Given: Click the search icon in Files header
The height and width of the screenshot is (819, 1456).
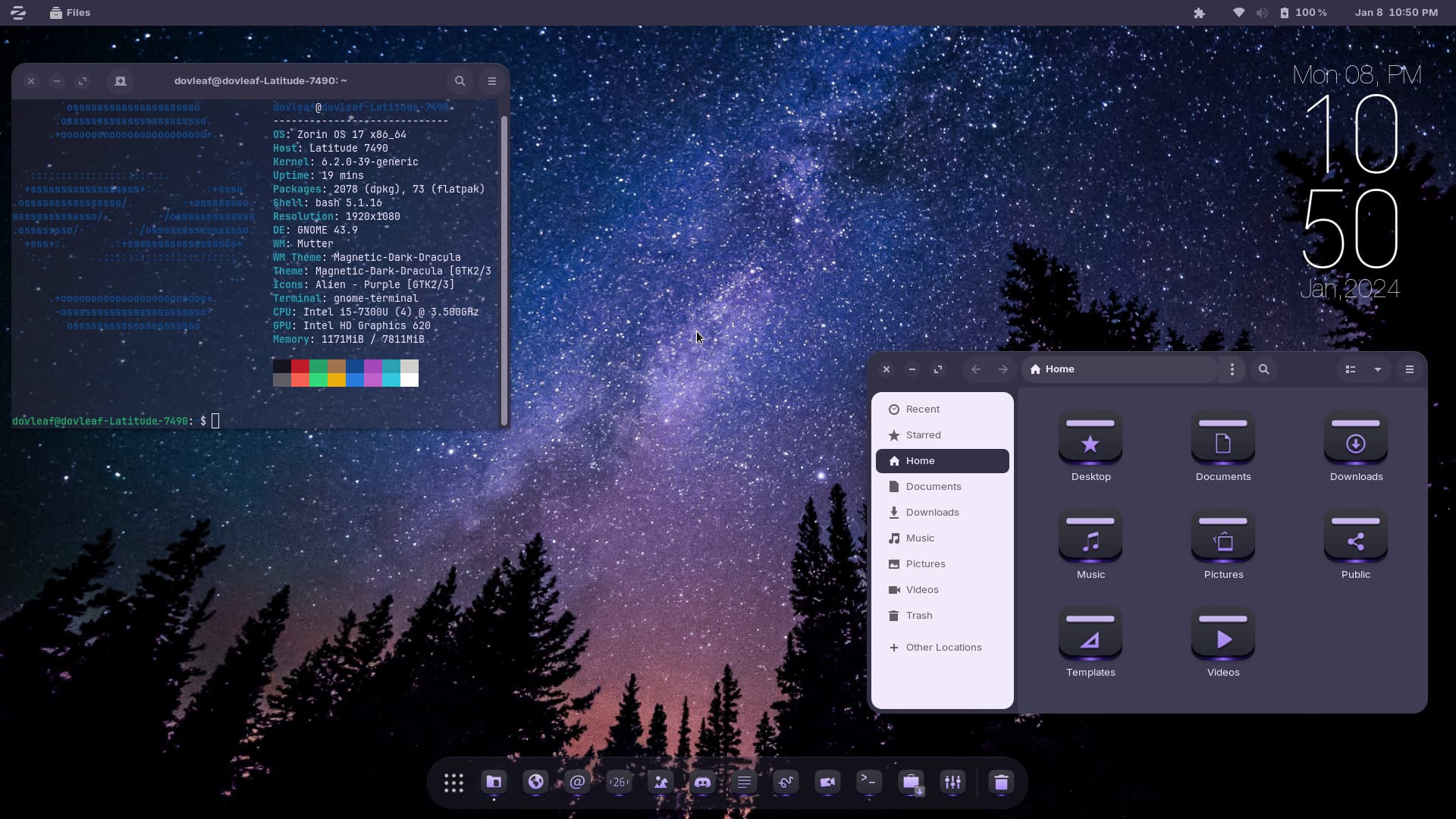Looking at the screenshot, I should point(1263,369).
